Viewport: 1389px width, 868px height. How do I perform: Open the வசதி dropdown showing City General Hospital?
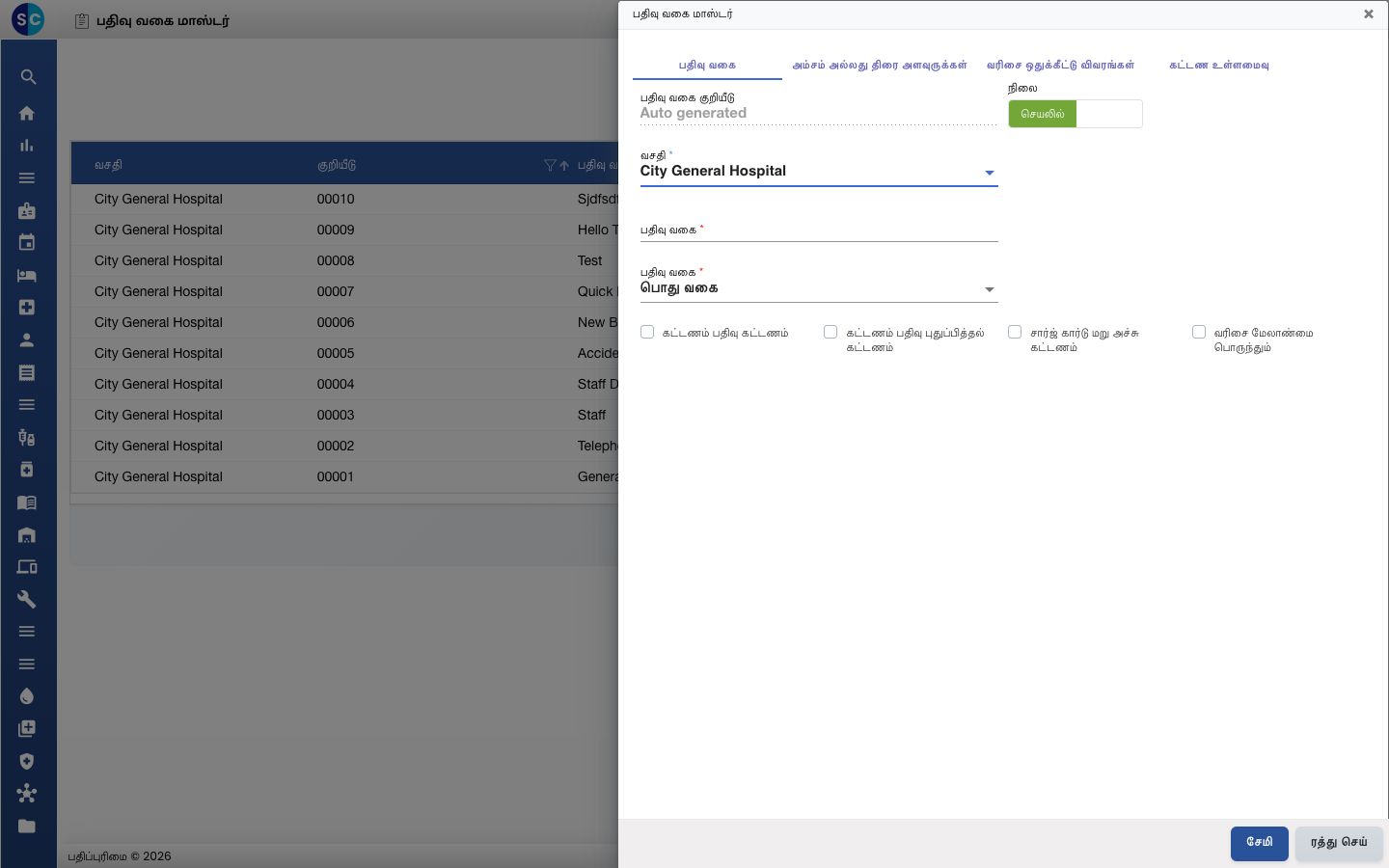pos(819,172)
